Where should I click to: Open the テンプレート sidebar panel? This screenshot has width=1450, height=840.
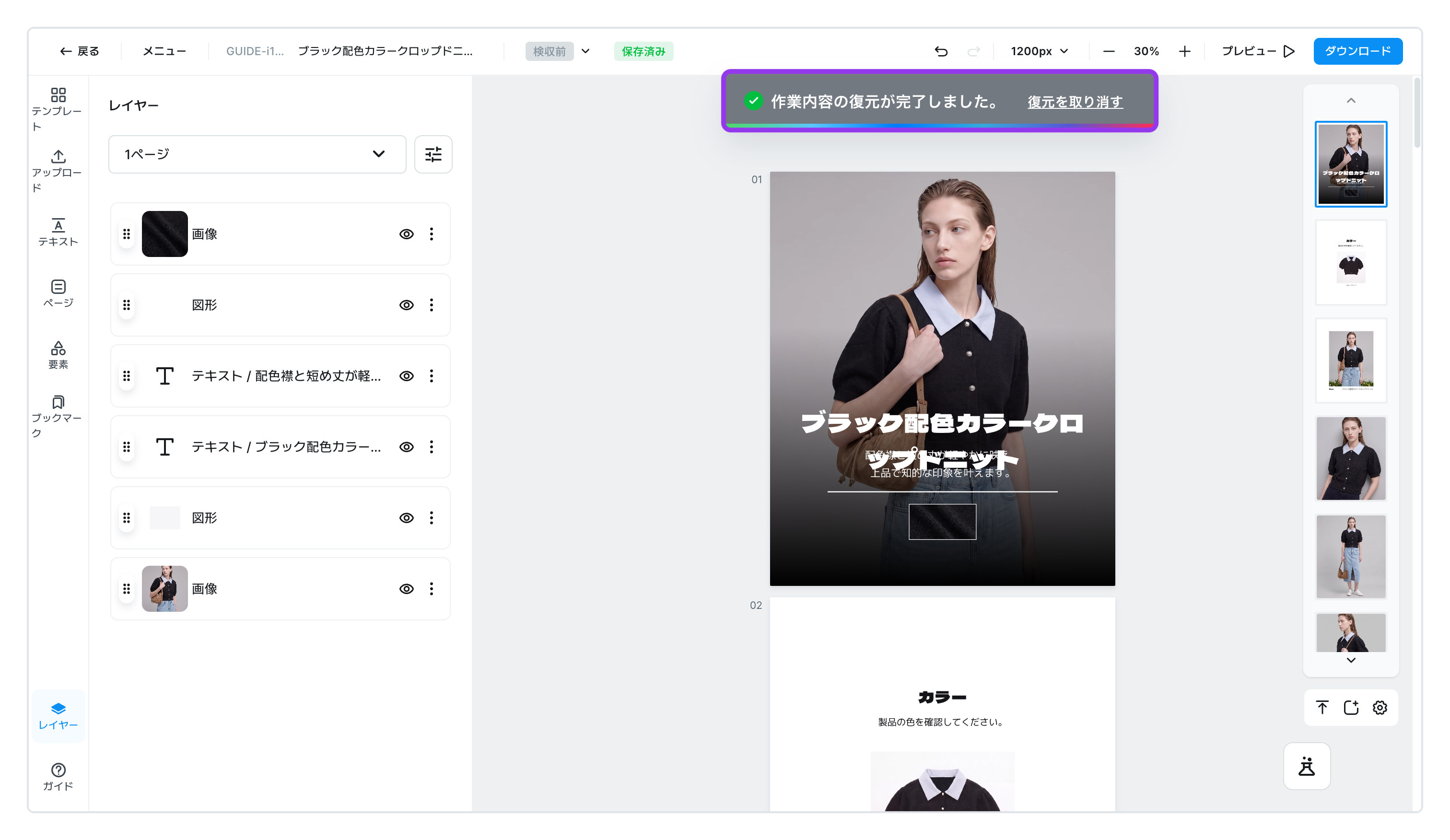58,109
